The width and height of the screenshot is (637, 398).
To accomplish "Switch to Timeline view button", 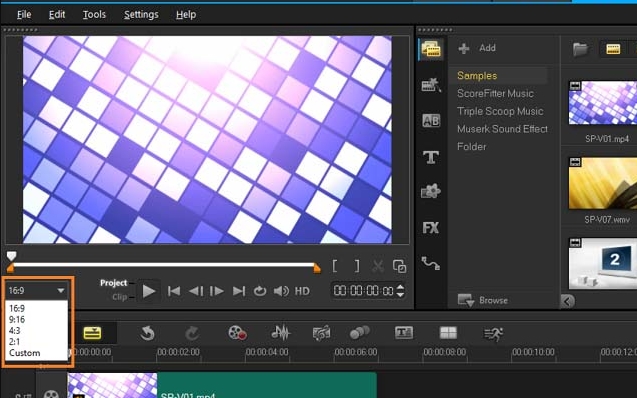I will pos(92,333).
